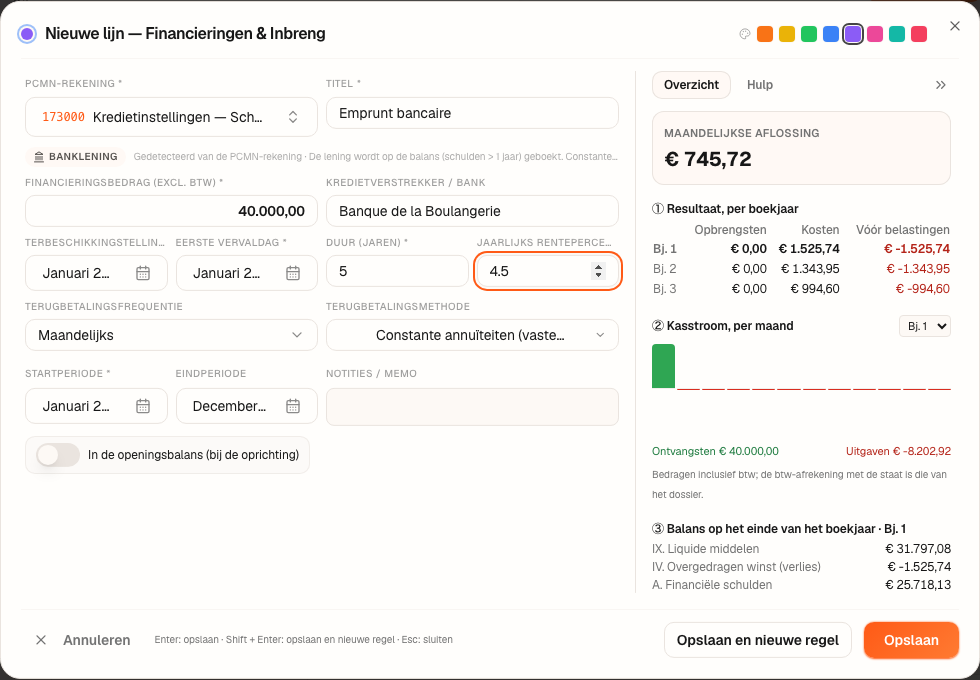Click the Annuleren button
980x680 pixels.
coord(97,640)
